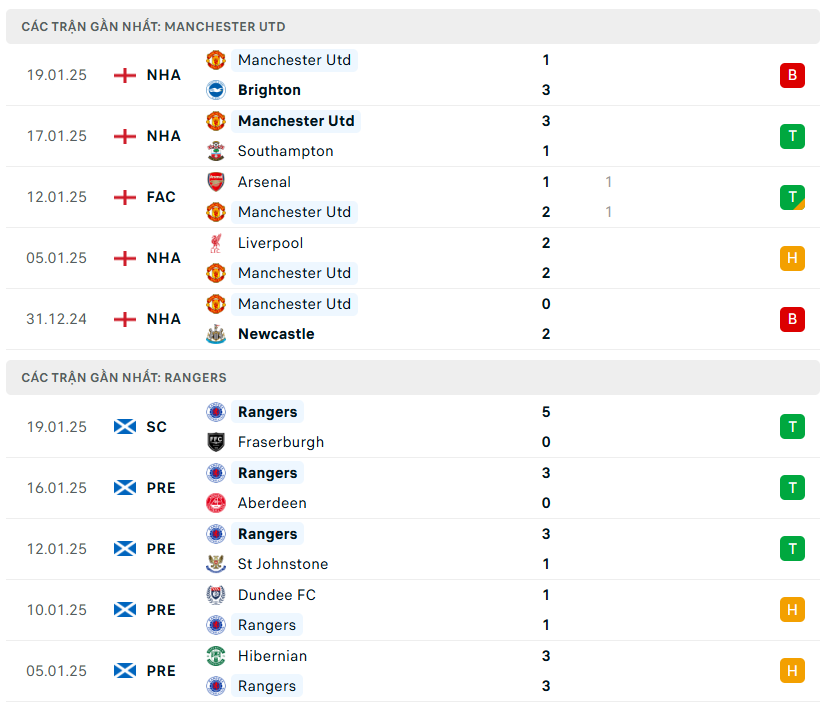The image size is (827, 709).
Task: Click the England flag on the FAC row
Action: click(125, 197)
